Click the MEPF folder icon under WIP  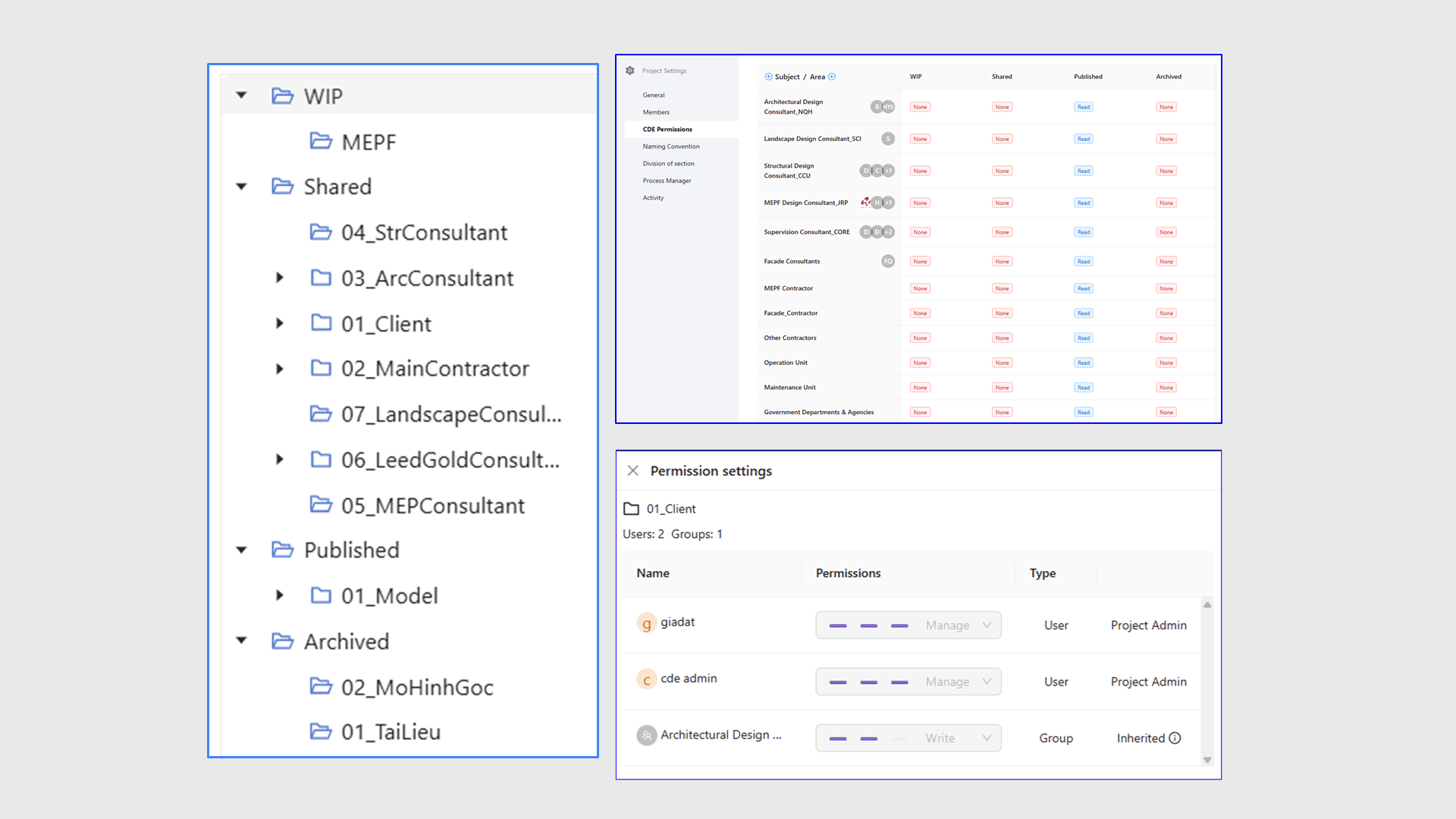321,142
